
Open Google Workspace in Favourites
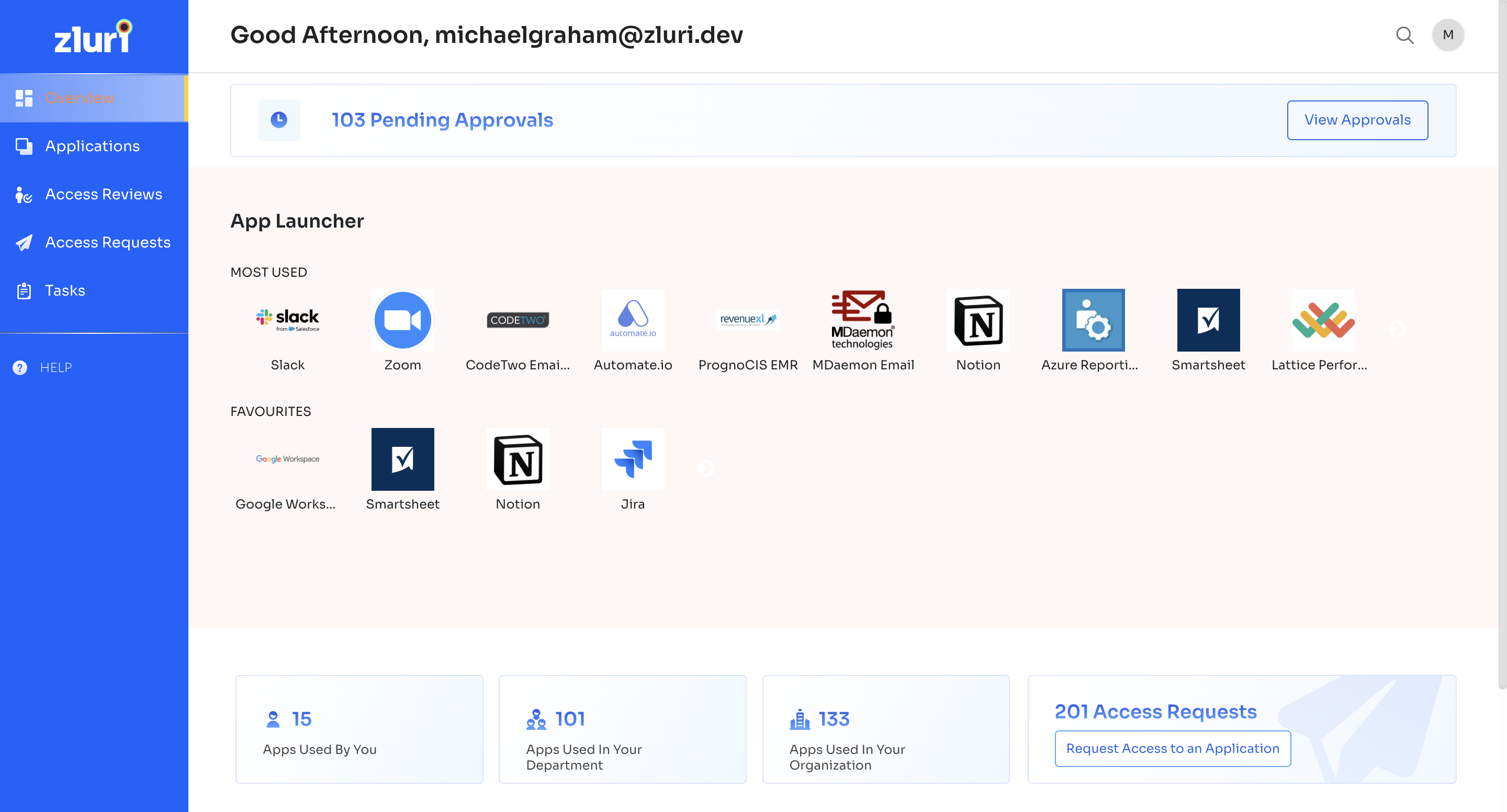pos(287,459)
